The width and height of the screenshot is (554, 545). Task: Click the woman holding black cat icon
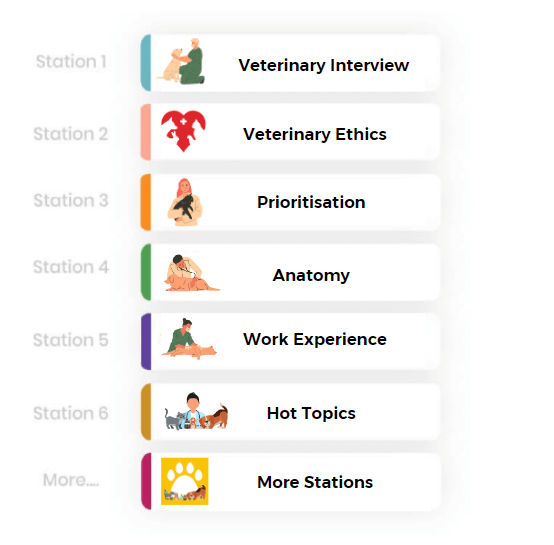point(184,202)
